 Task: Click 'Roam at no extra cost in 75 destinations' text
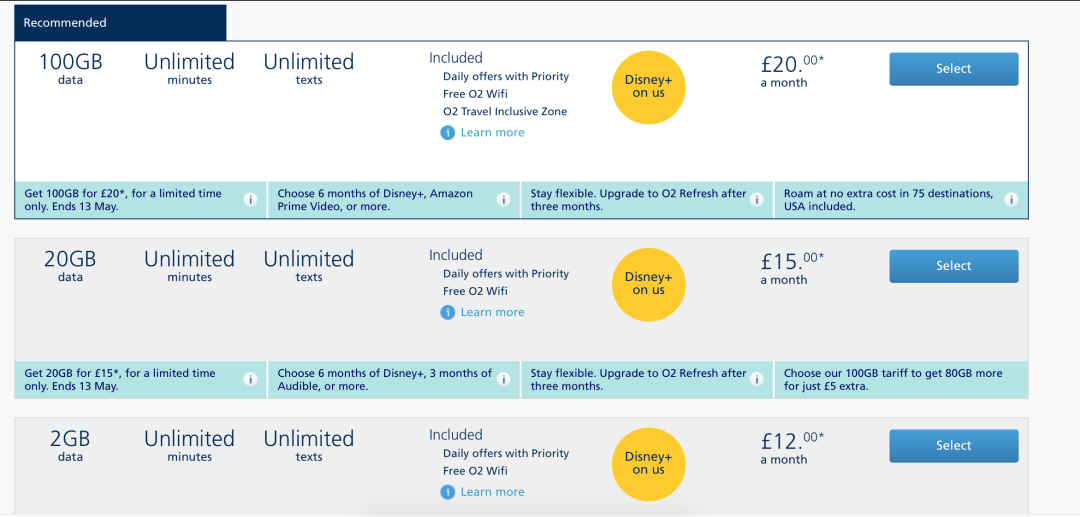[889, 200]
